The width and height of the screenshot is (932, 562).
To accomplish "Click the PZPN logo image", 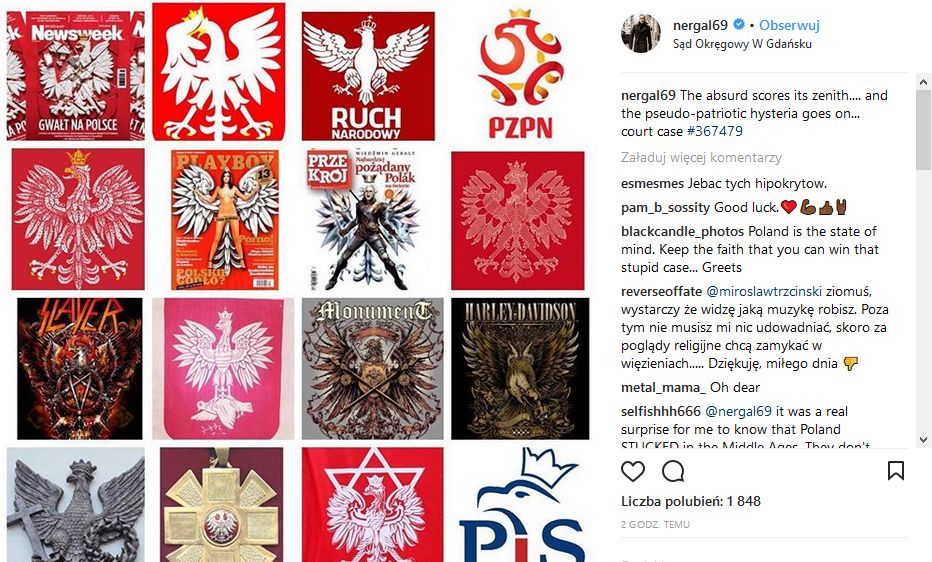I will click(x=520, y=74).
